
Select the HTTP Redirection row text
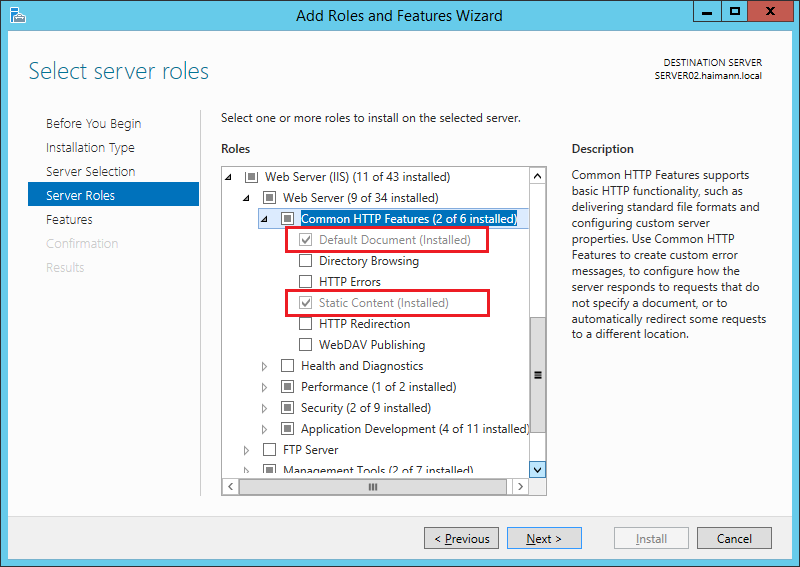click(x=364, y=324)
